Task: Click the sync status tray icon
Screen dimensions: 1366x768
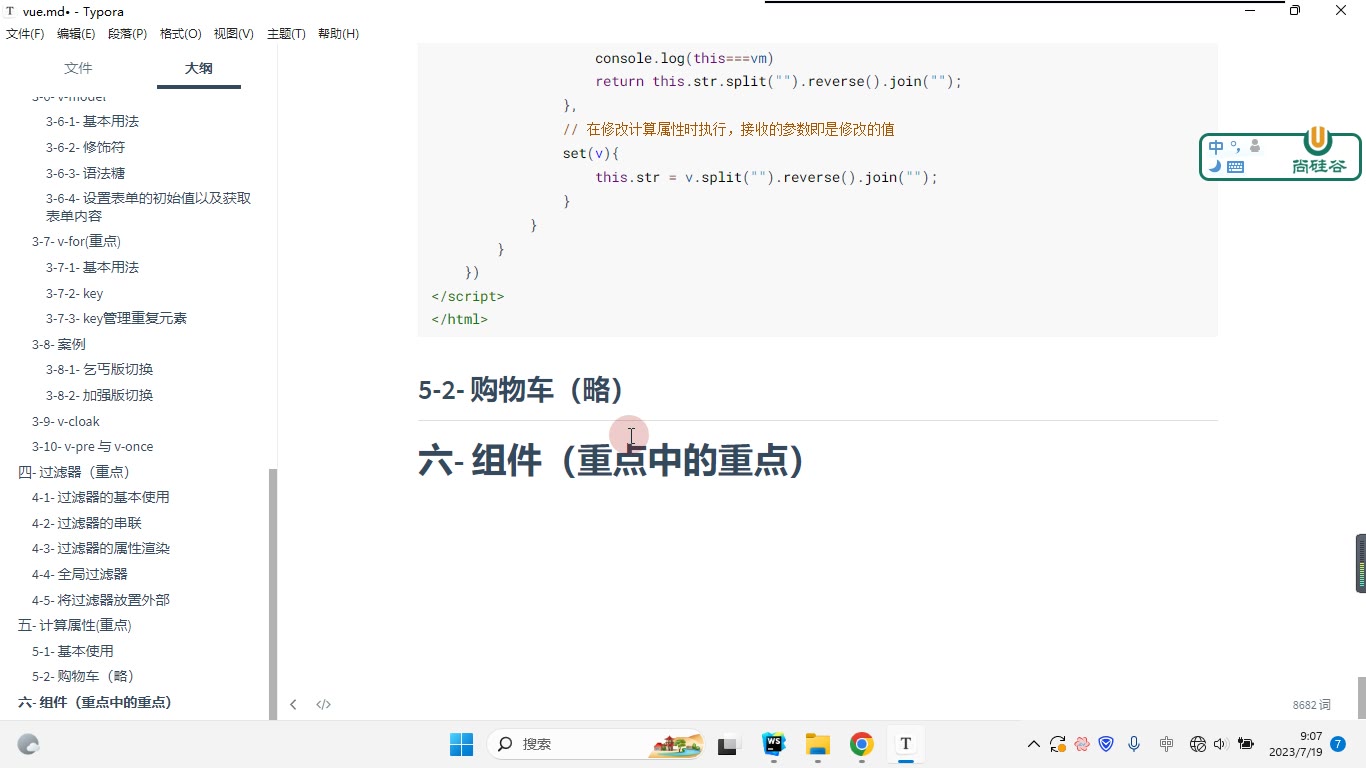Action: point(1058,744)
